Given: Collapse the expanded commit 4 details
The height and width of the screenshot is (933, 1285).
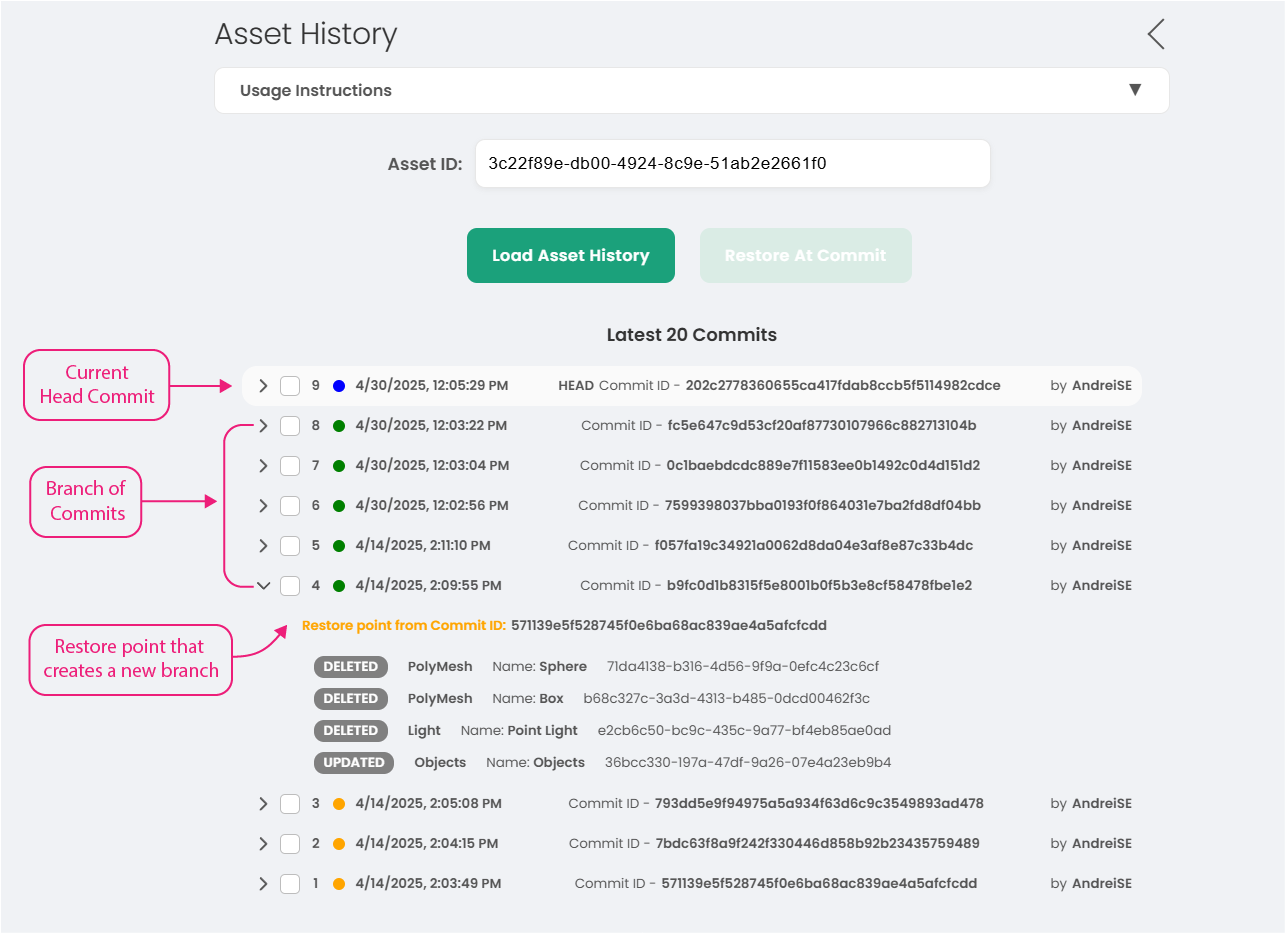Looking at the screenshot, I should pos(264,586).
